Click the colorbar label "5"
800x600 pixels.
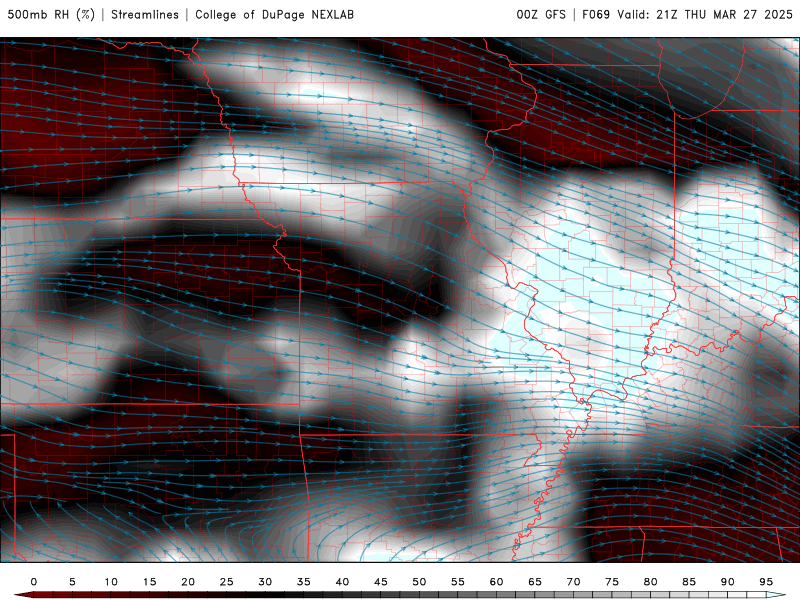tap(72, 582)
